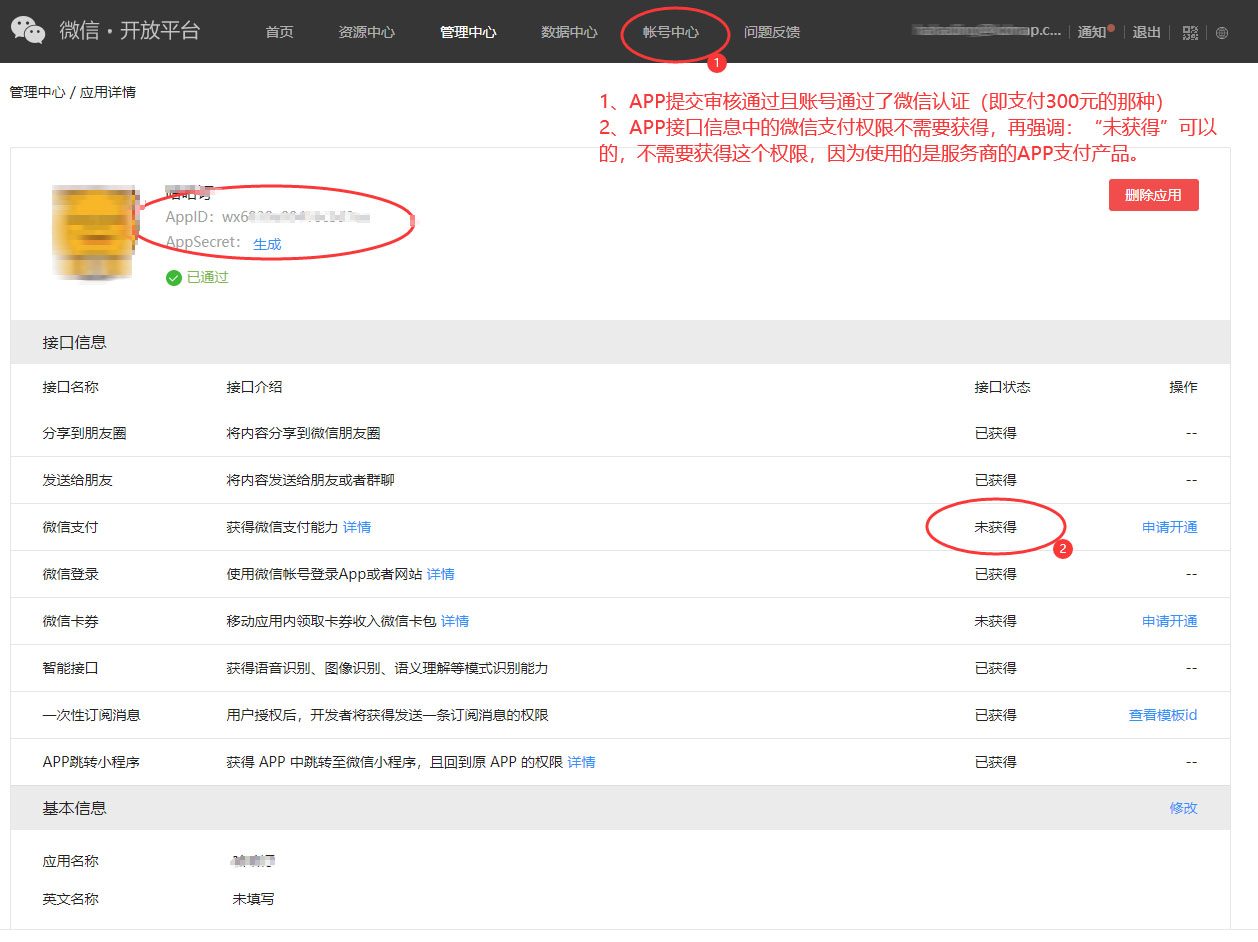Click the AppID value text
Image resolution: width=1258 pixels, height=942 pixels.
pos(296,217)
